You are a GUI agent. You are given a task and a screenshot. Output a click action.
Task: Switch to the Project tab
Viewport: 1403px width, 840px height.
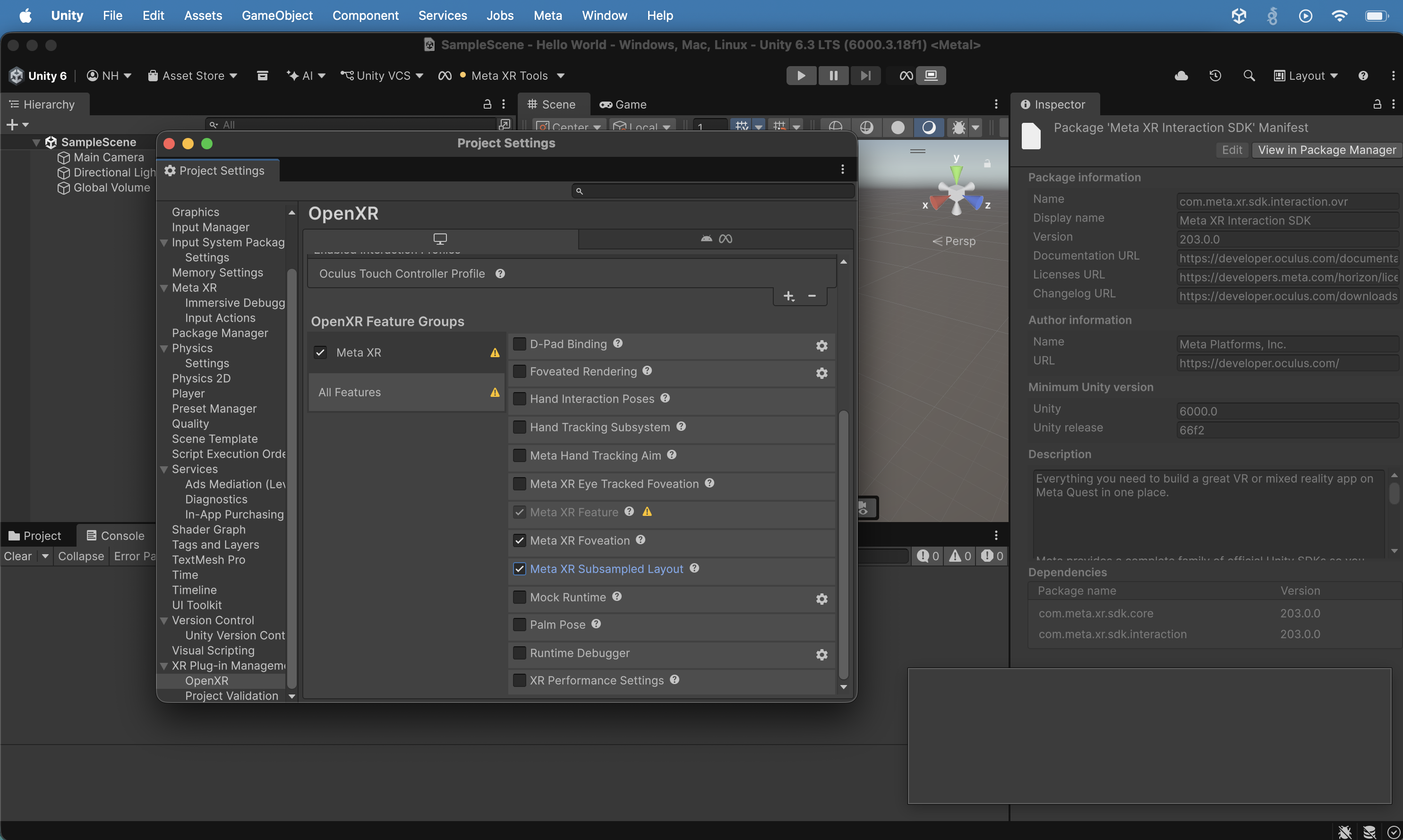pyautogui.click(x=35, y=535)
